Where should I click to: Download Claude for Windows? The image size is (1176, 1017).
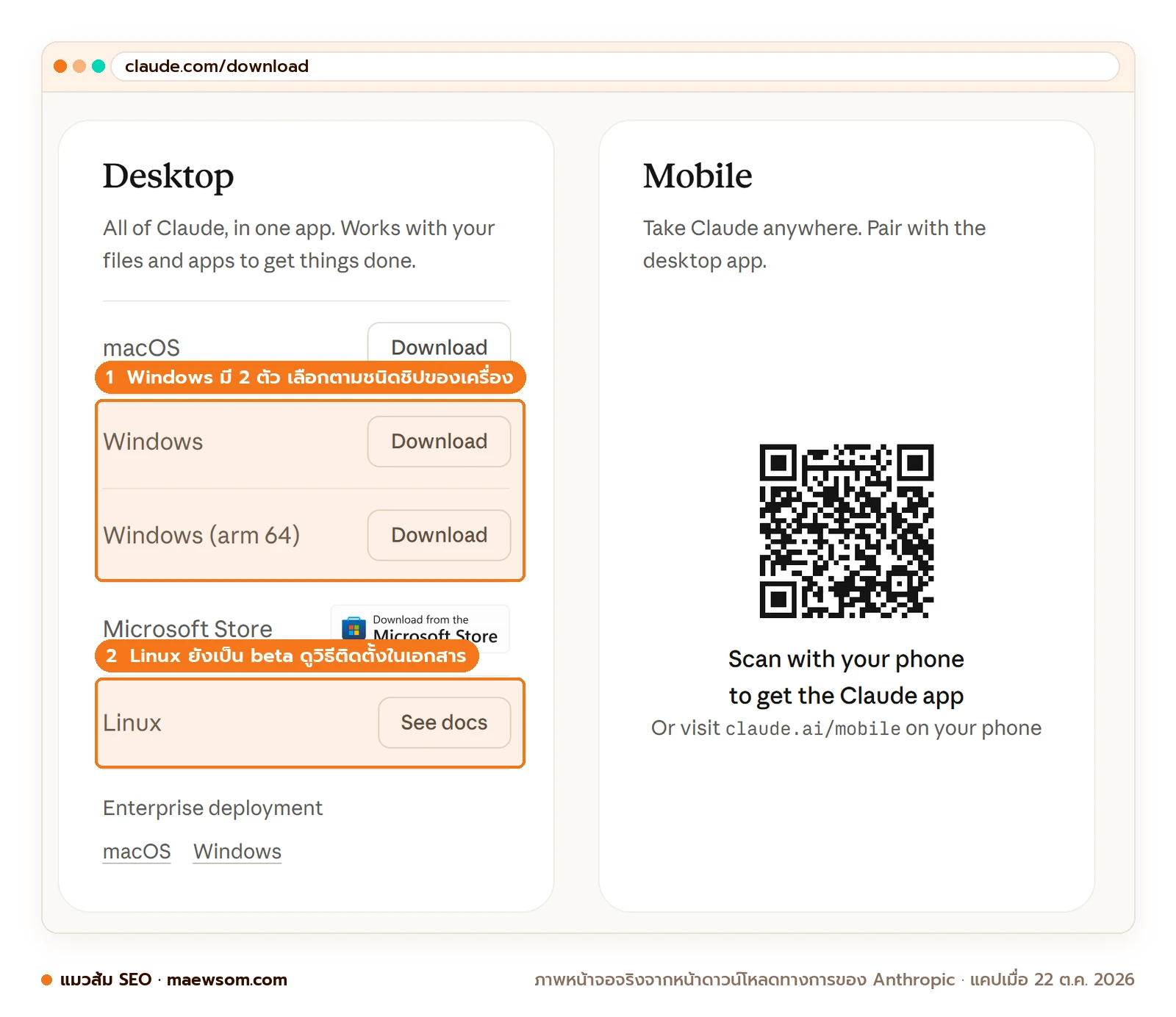[x=439, y=442]
